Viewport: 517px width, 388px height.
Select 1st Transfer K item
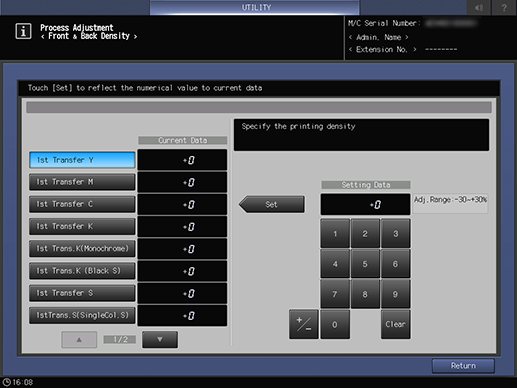point(82,226)
